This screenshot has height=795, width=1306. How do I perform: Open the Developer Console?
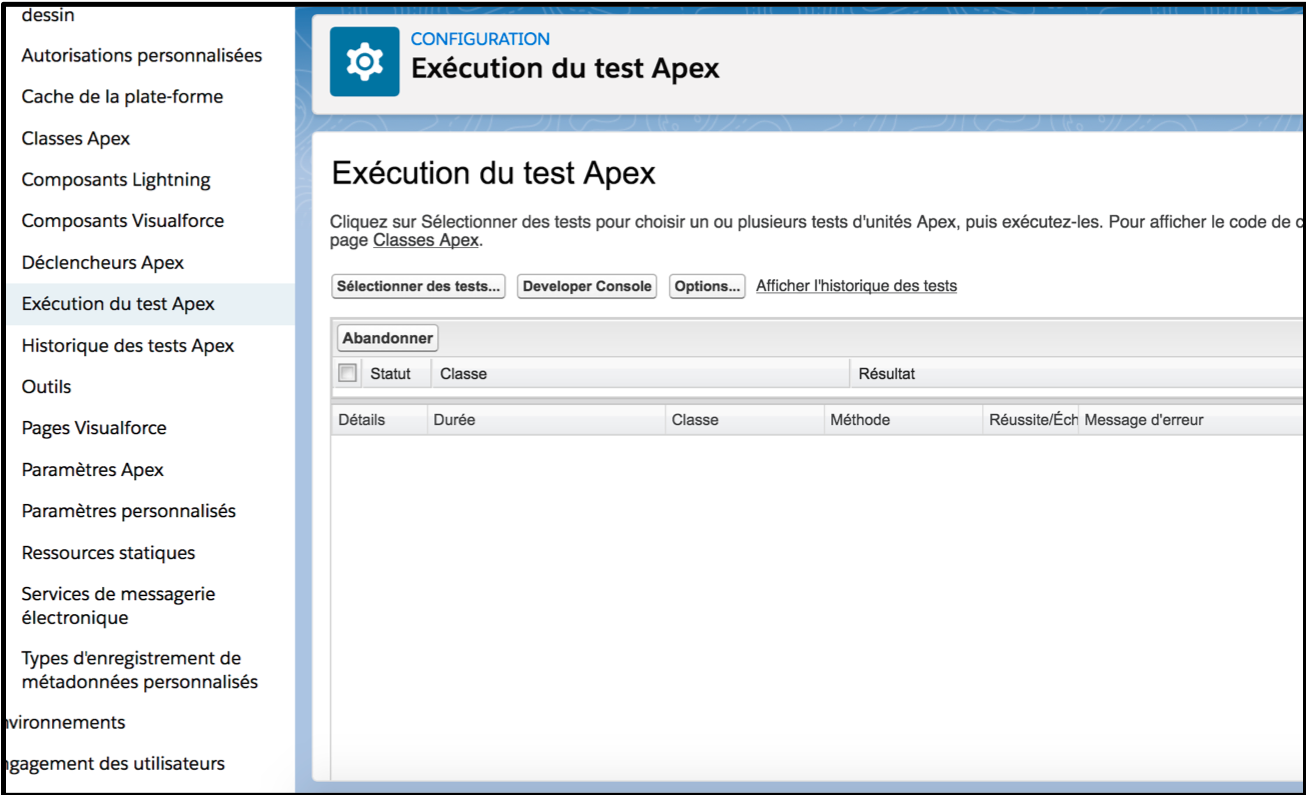click(587, 286)
